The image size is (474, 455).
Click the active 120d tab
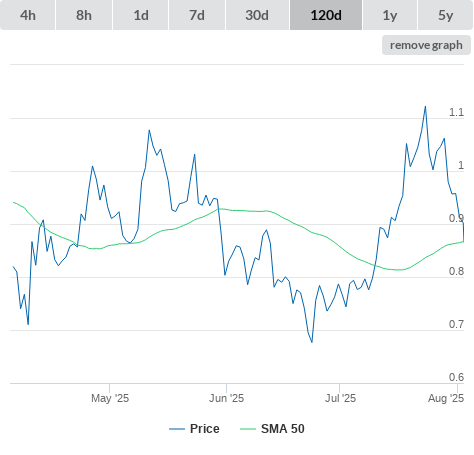[x=326, y=15]
